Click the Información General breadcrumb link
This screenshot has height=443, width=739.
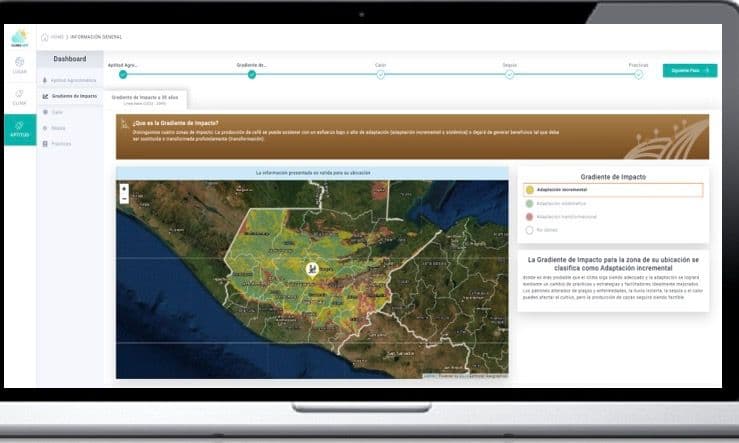pyautogui.click(x=96, y=37)
